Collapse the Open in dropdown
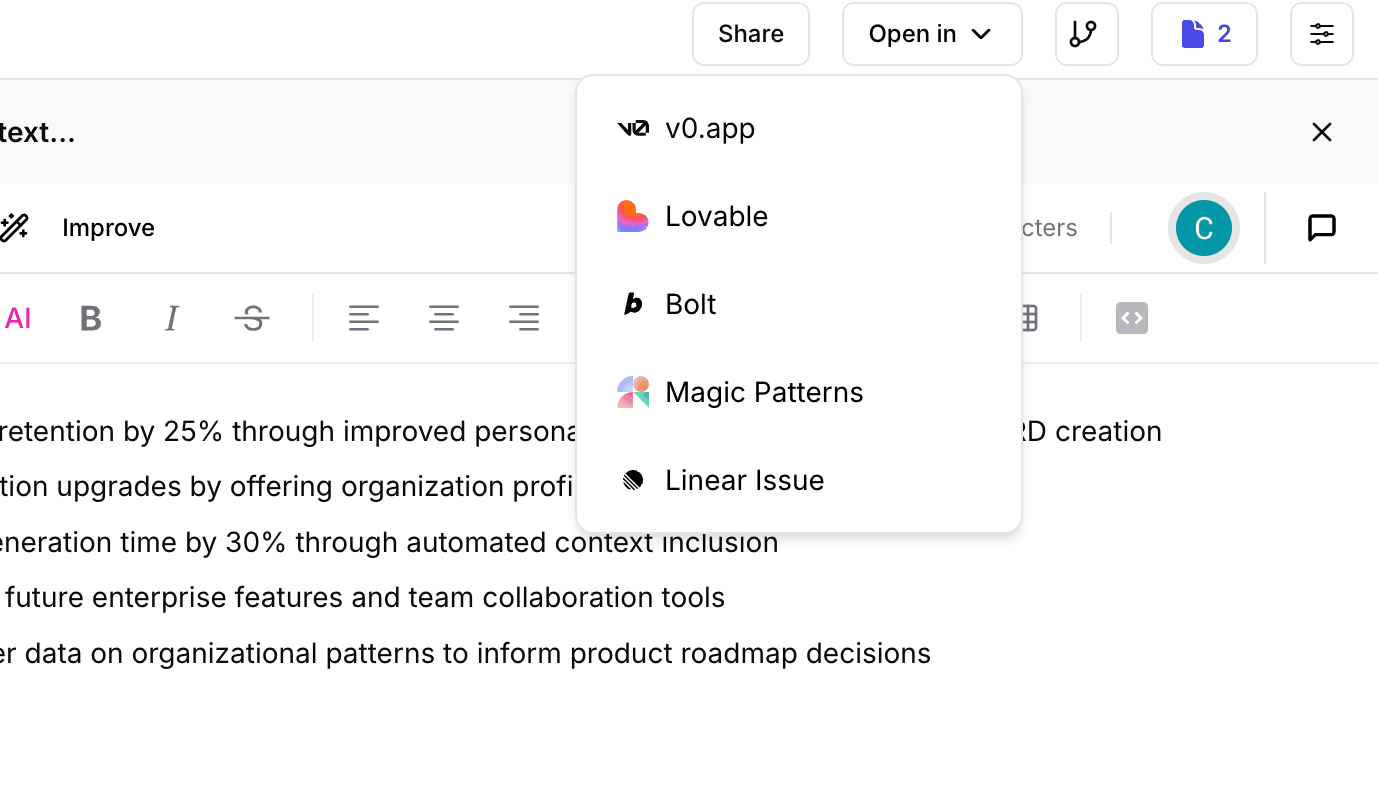The image size is (1378, 810). 931,34
